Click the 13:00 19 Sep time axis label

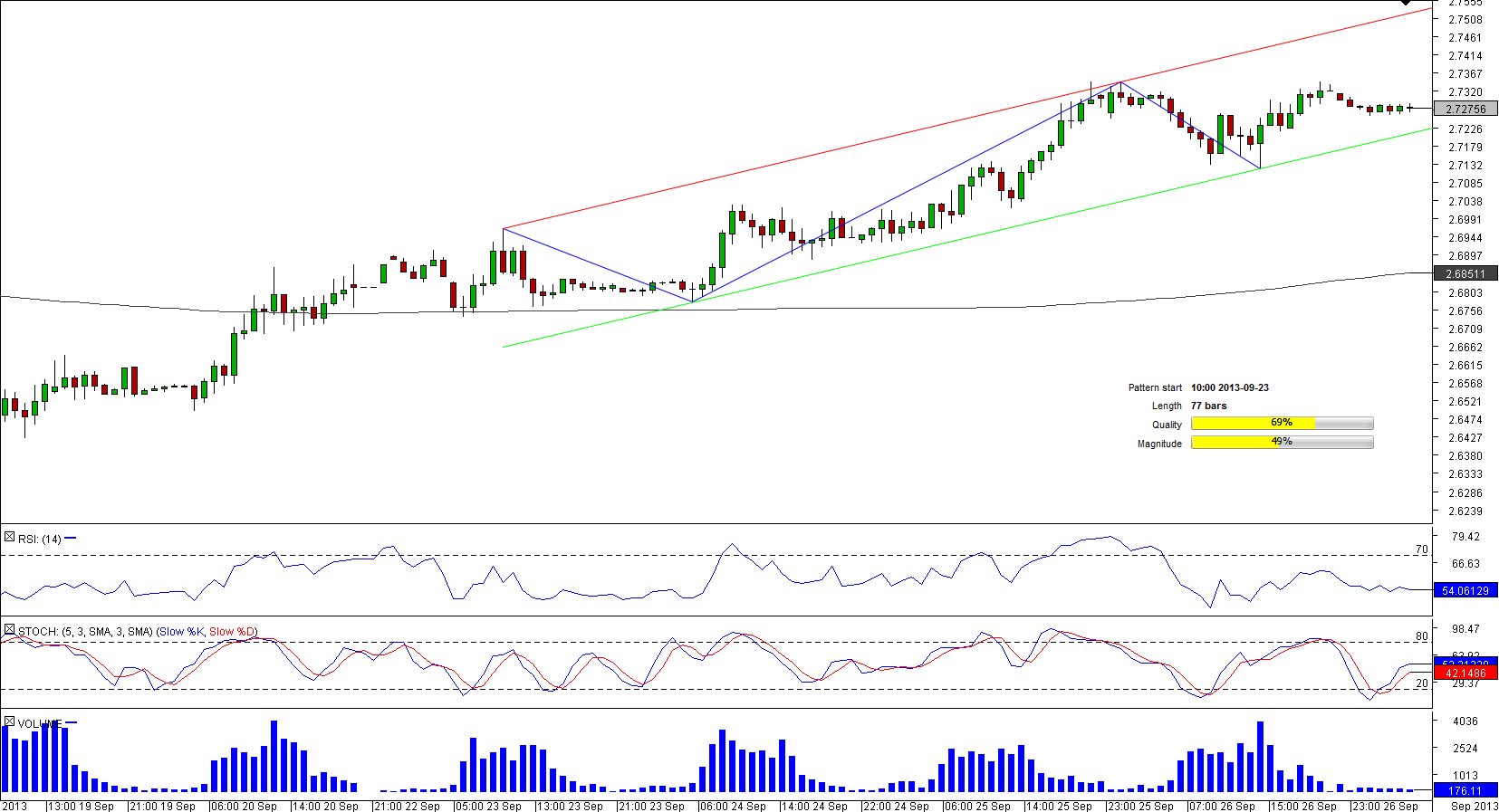click(x=82, y=806)
